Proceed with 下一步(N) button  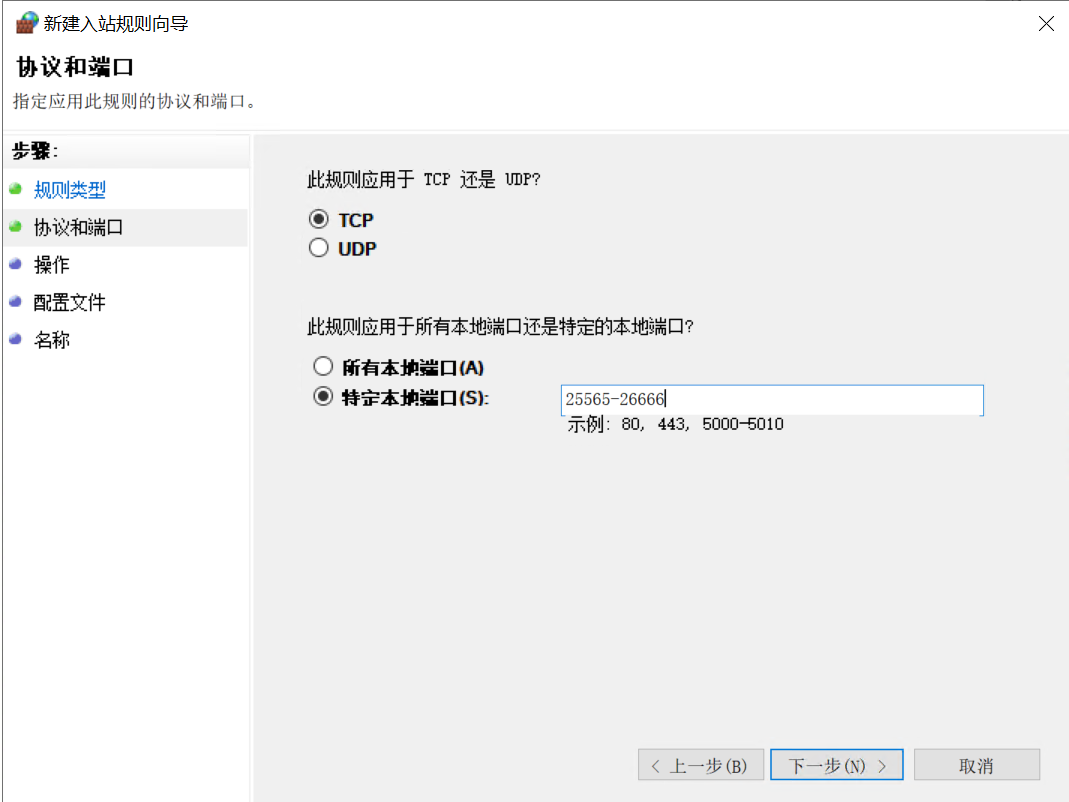tap(837, 765)
